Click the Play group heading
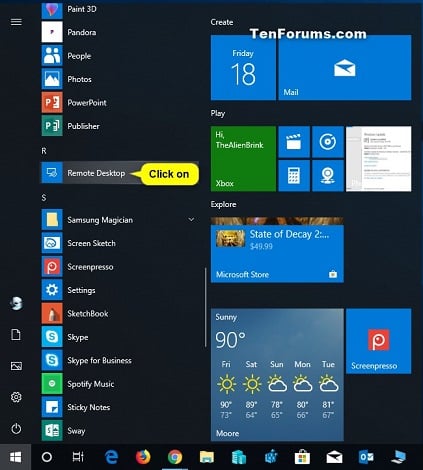423x470 pixels. tap(218, 113)
